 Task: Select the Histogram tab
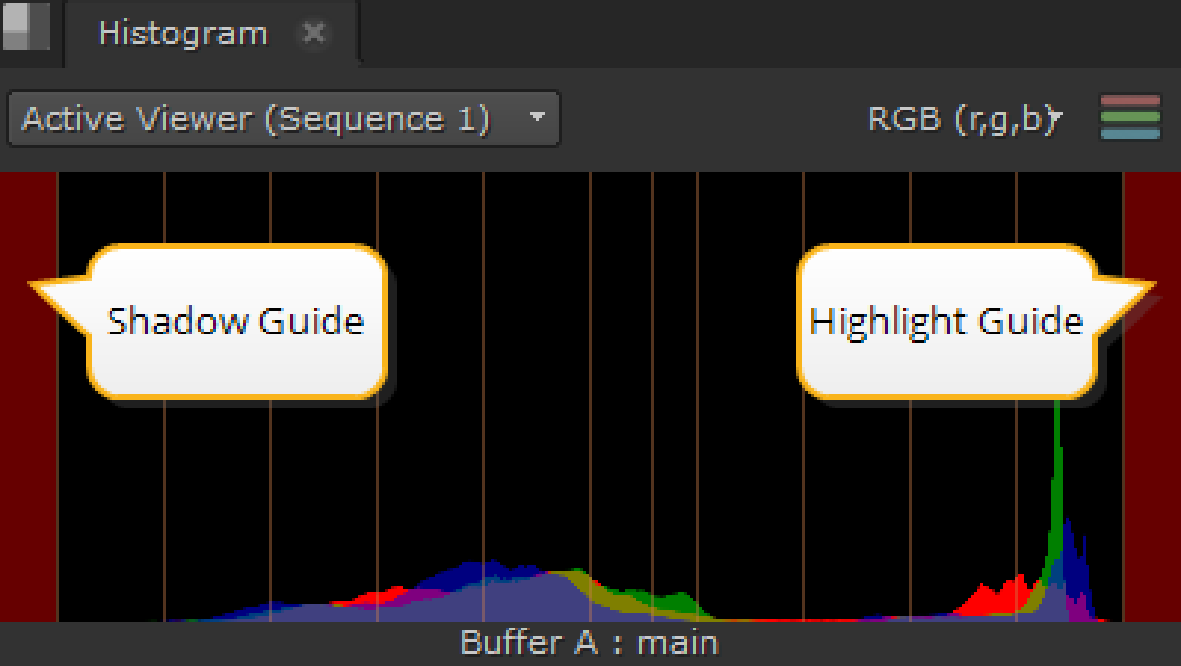coord(183,33)
